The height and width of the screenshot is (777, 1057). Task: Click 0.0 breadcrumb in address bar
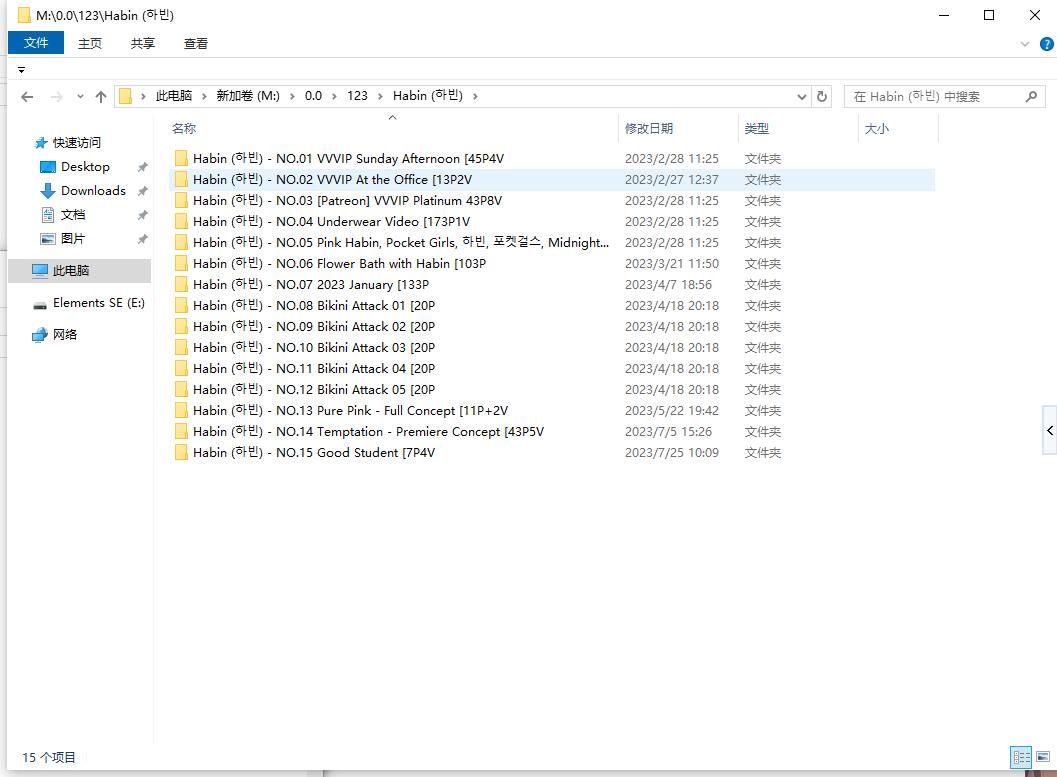(x=313, y=96)
